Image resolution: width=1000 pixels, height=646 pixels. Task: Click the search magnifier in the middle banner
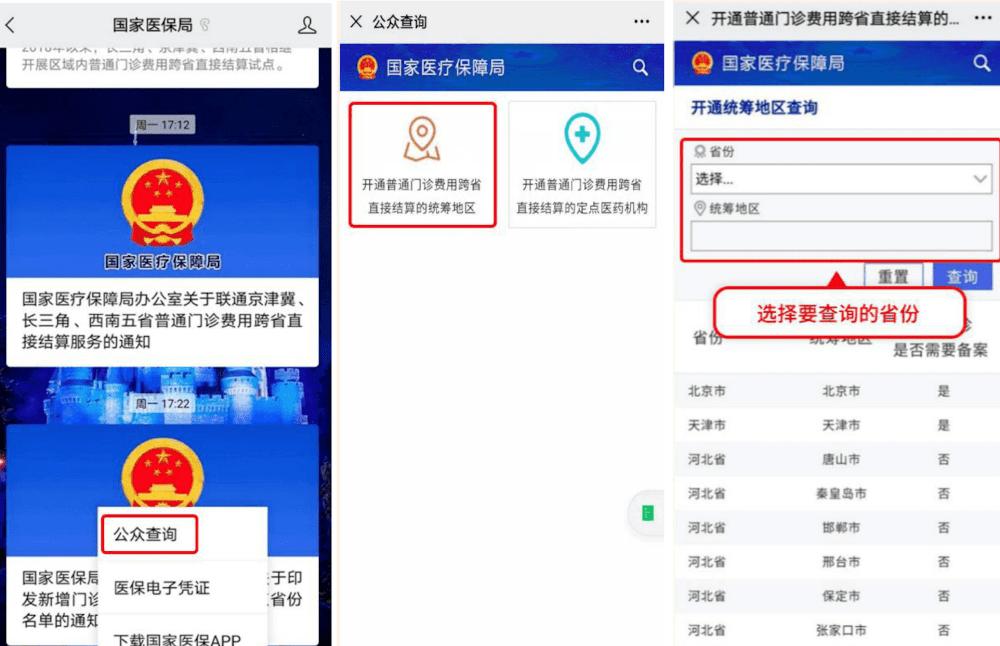point(640,67)
